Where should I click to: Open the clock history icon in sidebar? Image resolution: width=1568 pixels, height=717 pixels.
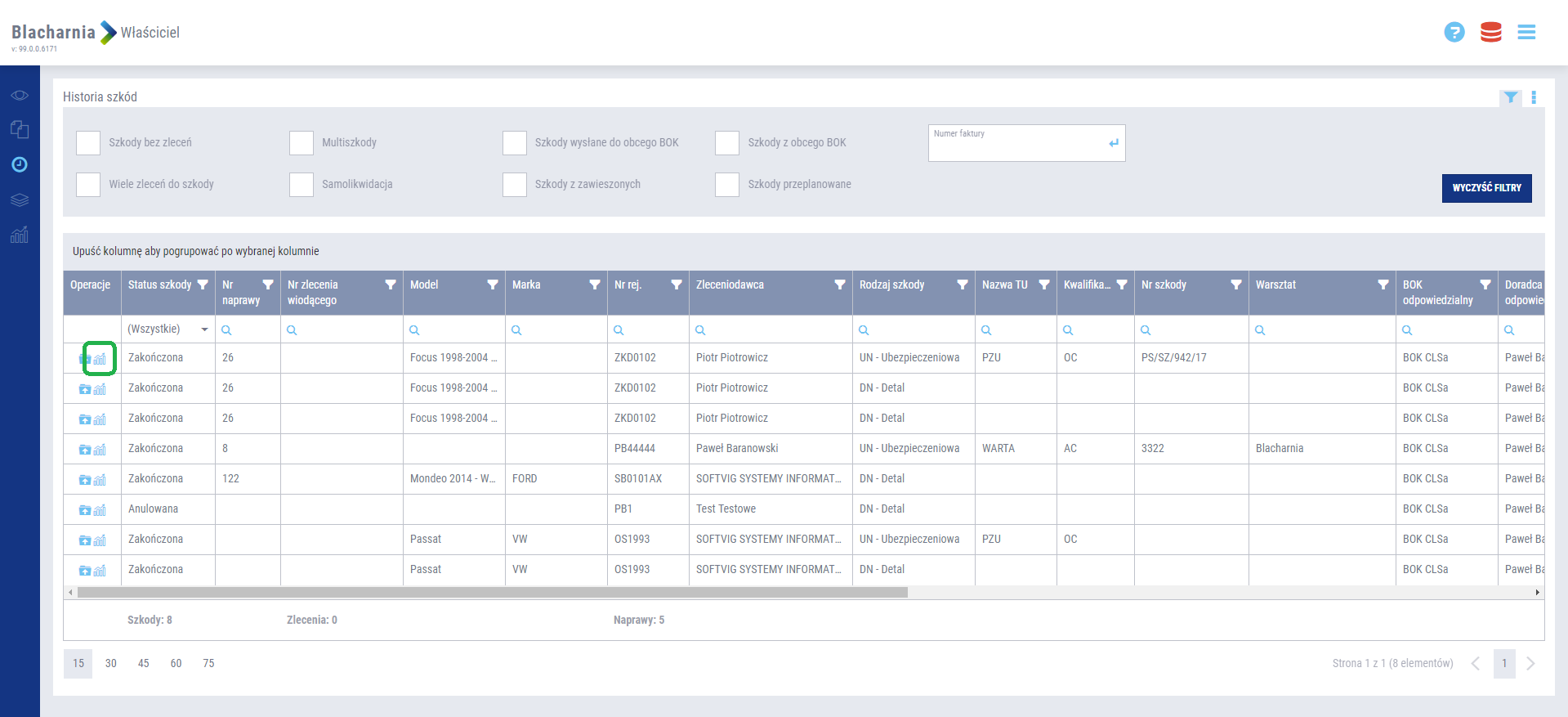(20, 164)
